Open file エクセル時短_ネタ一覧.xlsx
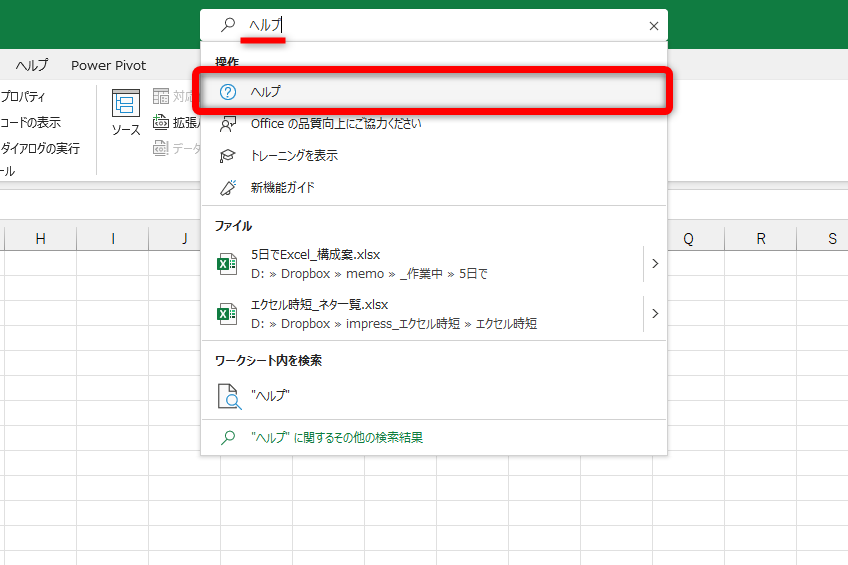 click(422, 314)
